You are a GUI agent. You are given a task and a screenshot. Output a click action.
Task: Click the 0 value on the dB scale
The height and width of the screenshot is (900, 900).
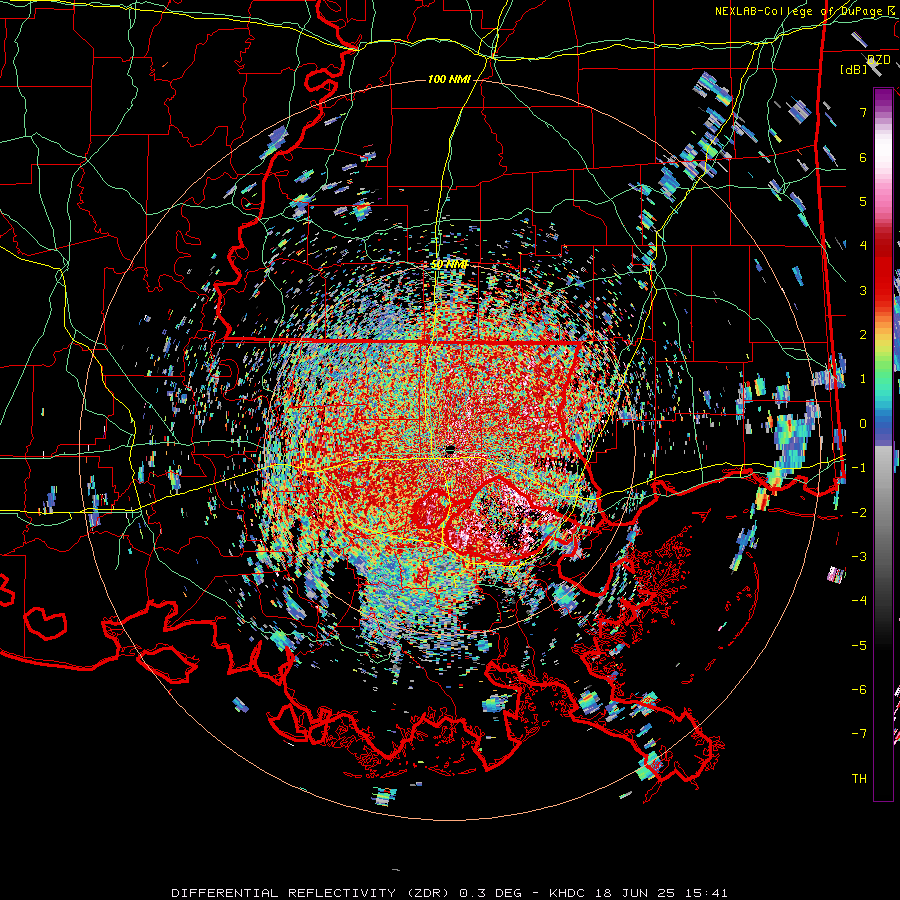863,424
